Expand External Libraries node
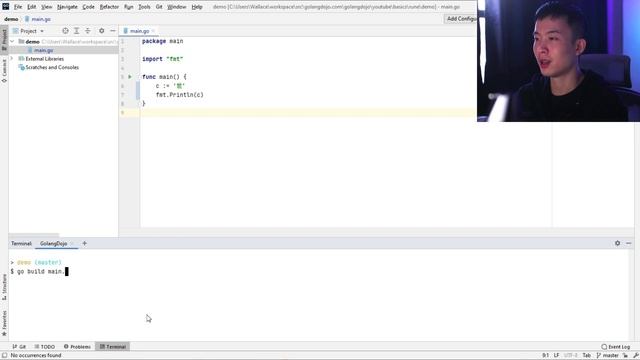This screenshot has height=360, width=640. click(12, 59)
